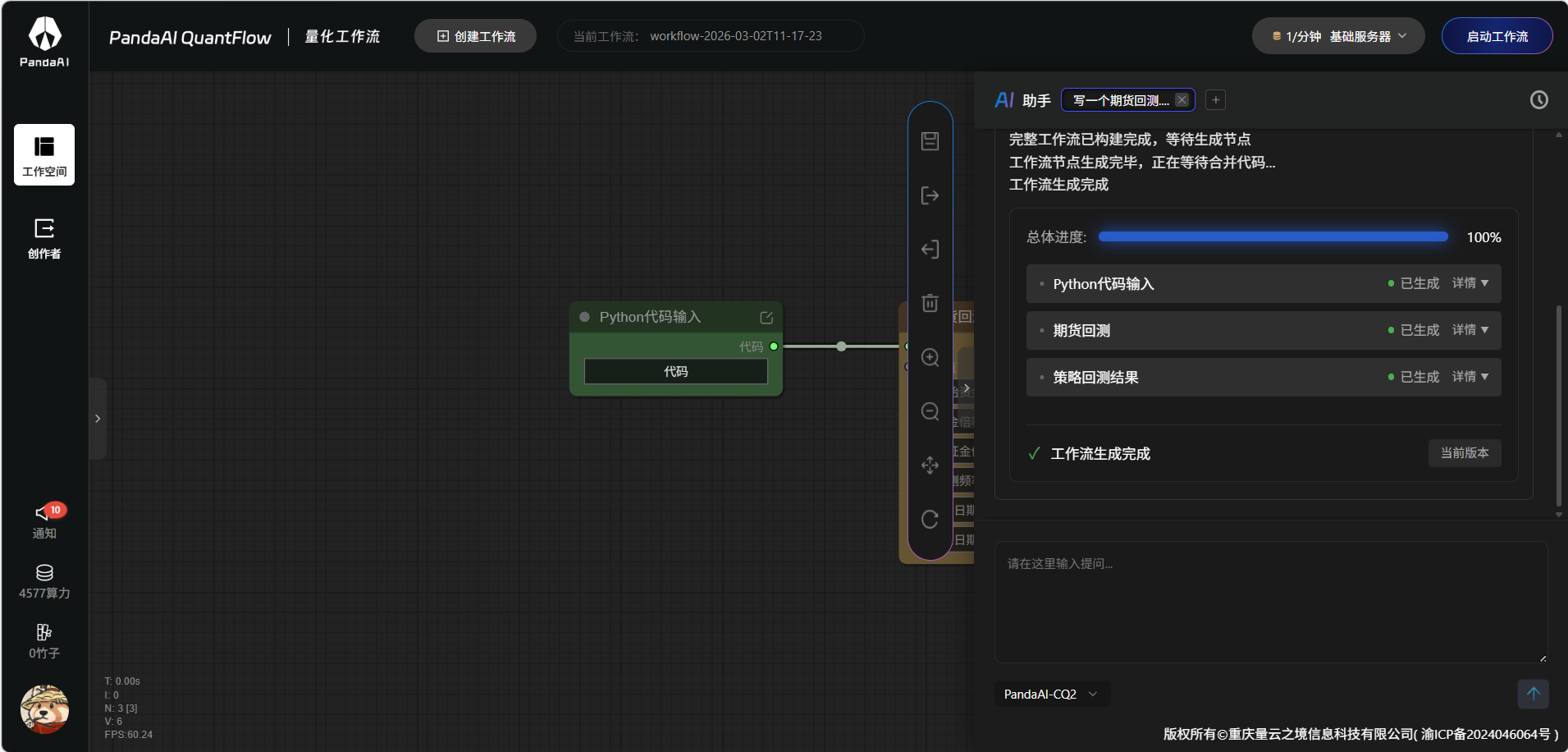Switch to the 写一个期货回测 chat tab
Image resolution: width=1568 pixels, height=752 pixels.
coord(1121,100)
